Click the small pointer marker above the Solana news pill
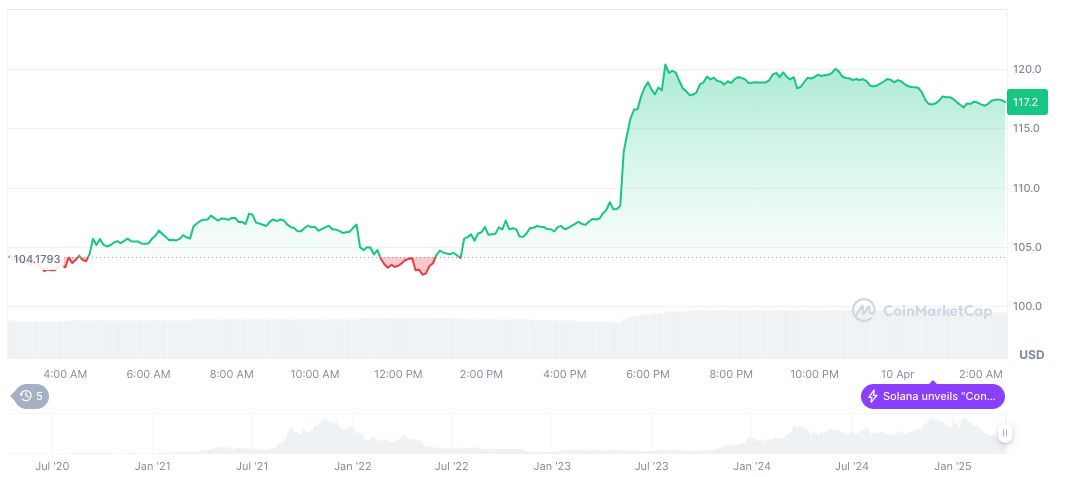Screen dimensions: 1072x477 (932, 382)
